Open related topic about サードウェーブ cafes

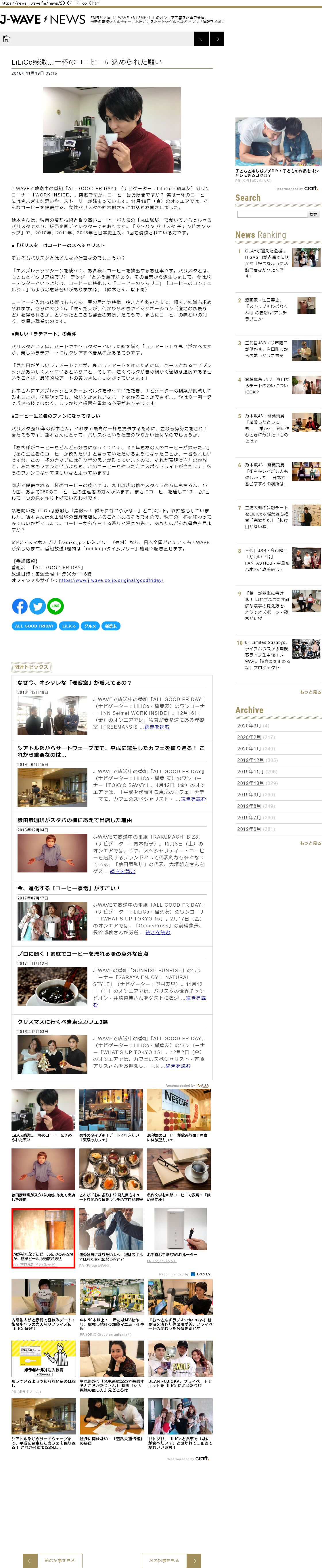pyautogui.click(x=111, y=751)
